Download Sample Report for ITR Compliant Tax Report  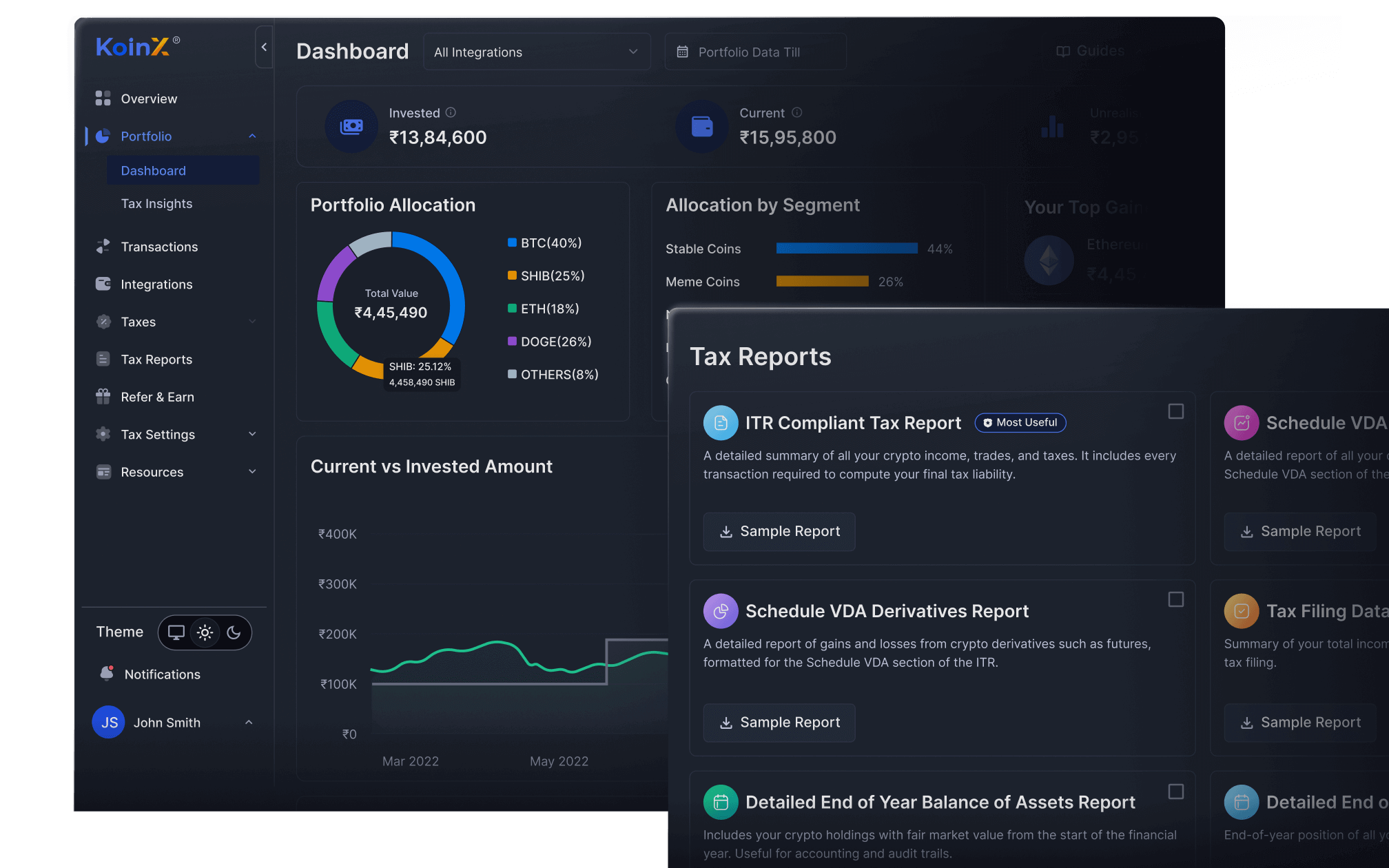pyautogui.click(x=779, y=531)
